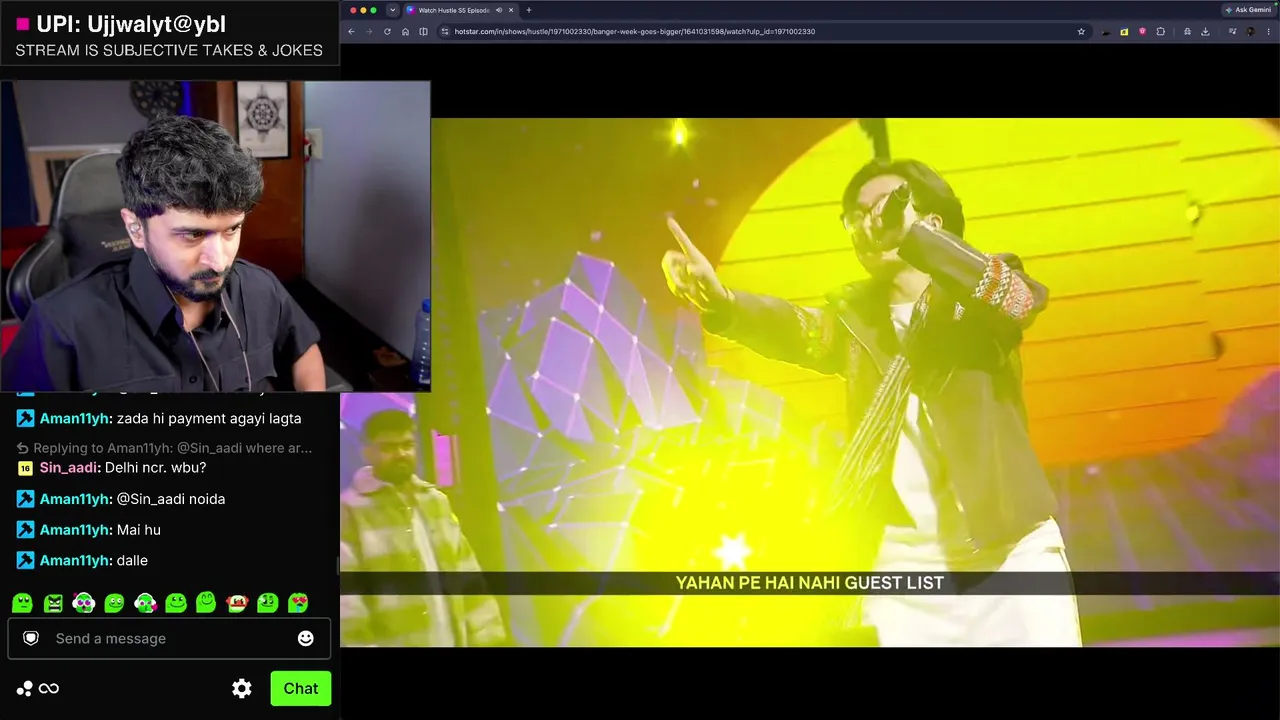
Task: Pick the angry square green emote
Action: pyautogui.click(x=53, y=603)
